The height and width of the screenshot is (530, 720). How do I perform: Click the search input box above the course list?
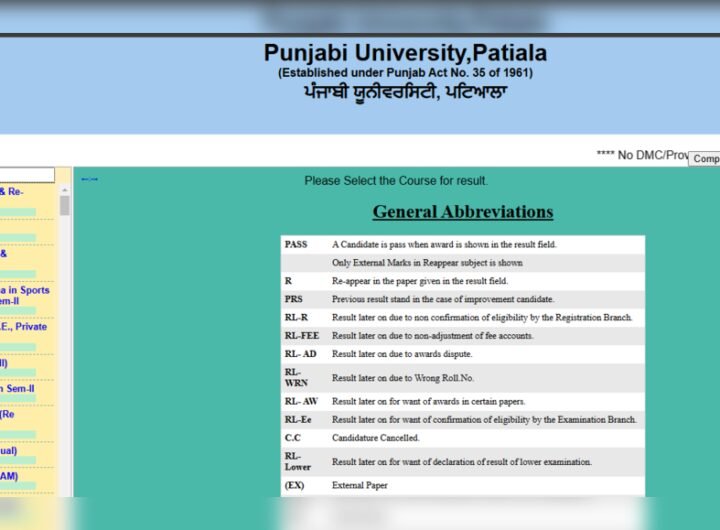27,175
